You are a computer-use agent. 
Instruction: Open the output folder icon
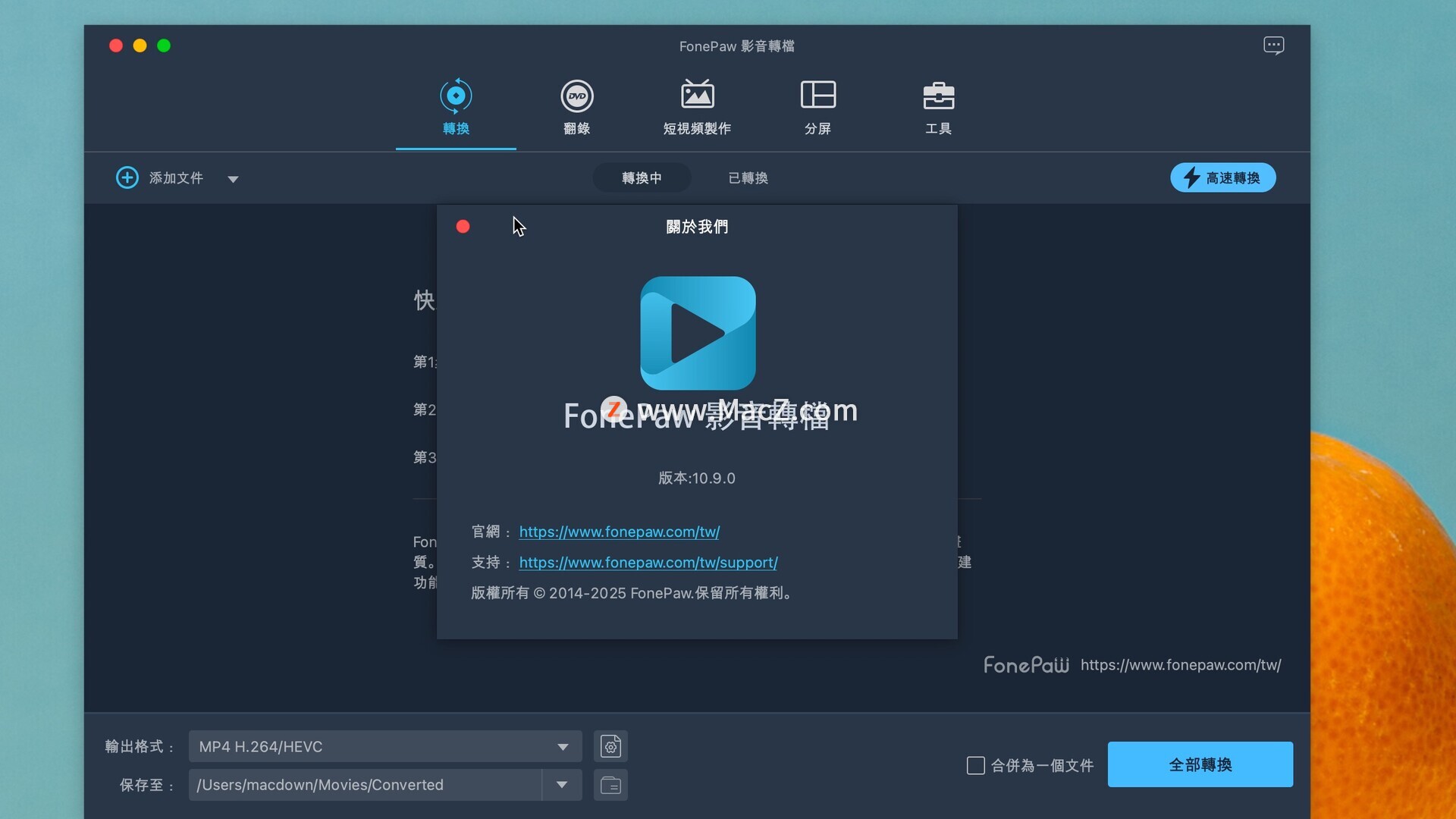[610, 785]
